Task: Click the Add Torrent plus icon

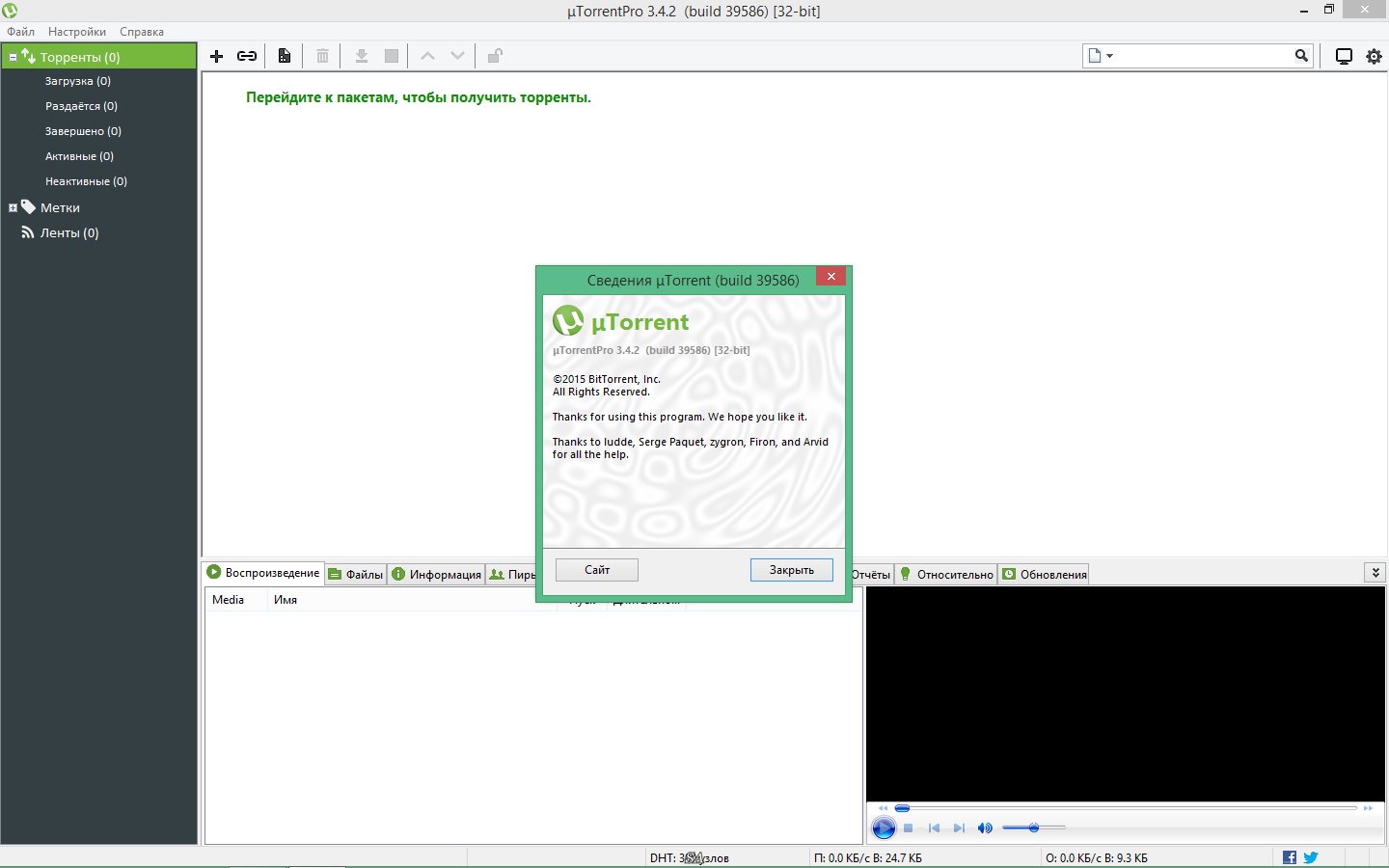Action: 216,56
